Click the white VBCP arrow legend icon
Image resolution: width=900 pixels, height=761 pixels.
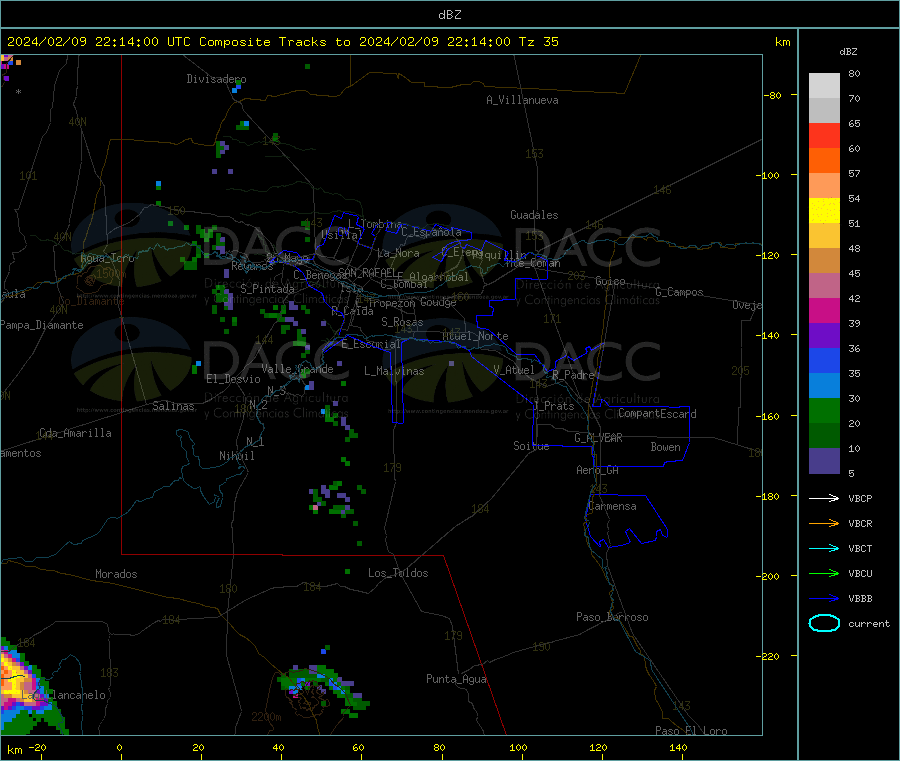(x=824, y=498)
